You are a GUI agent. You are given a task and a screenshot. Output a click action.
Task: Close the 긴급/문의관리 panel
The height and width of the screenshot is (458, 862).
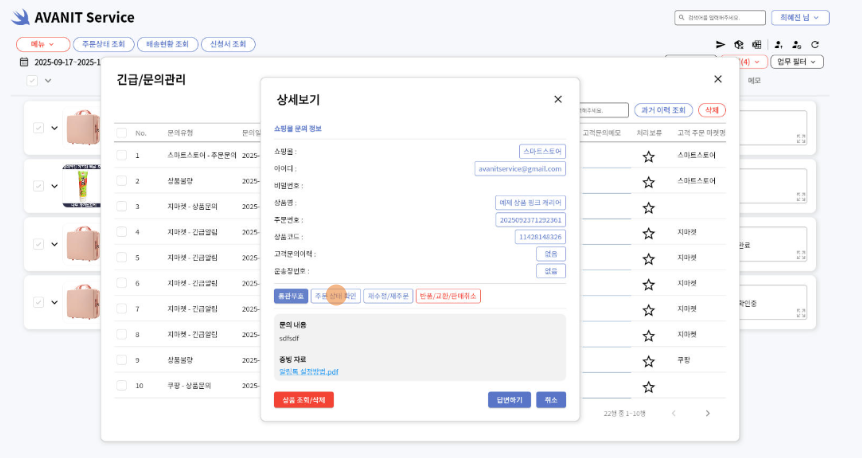[717, 79]
